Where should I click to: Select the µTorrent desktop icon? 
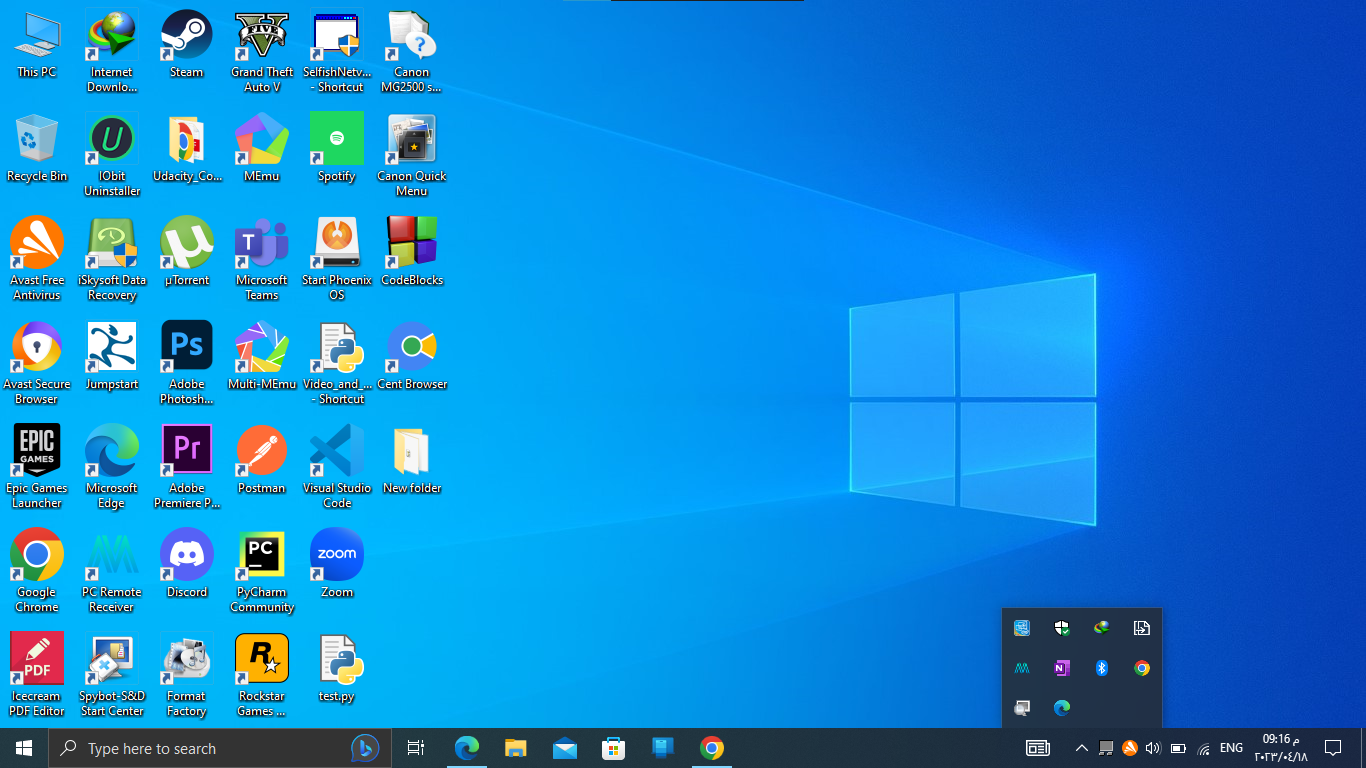coord(187,253)
